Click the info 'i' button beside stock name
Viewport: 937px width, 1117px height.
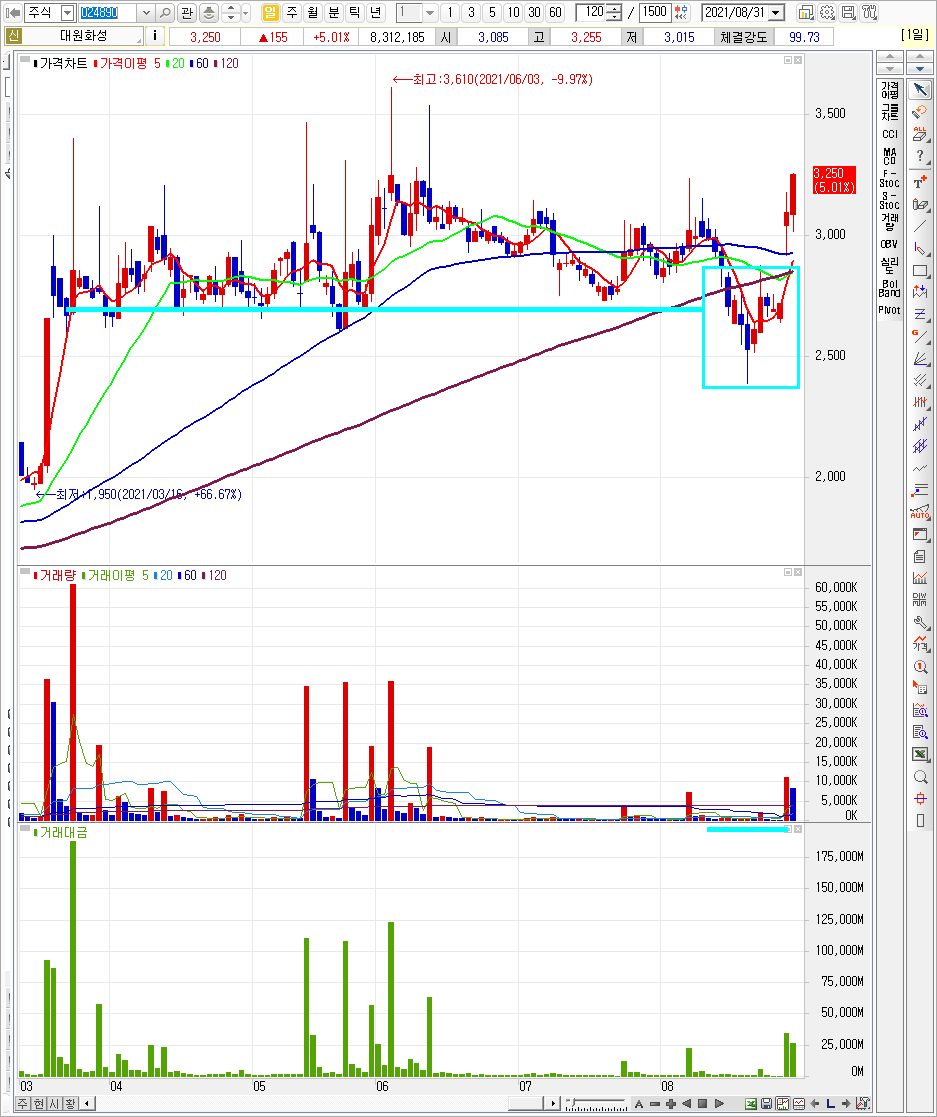pyautogui.click(x=155, y=36)
